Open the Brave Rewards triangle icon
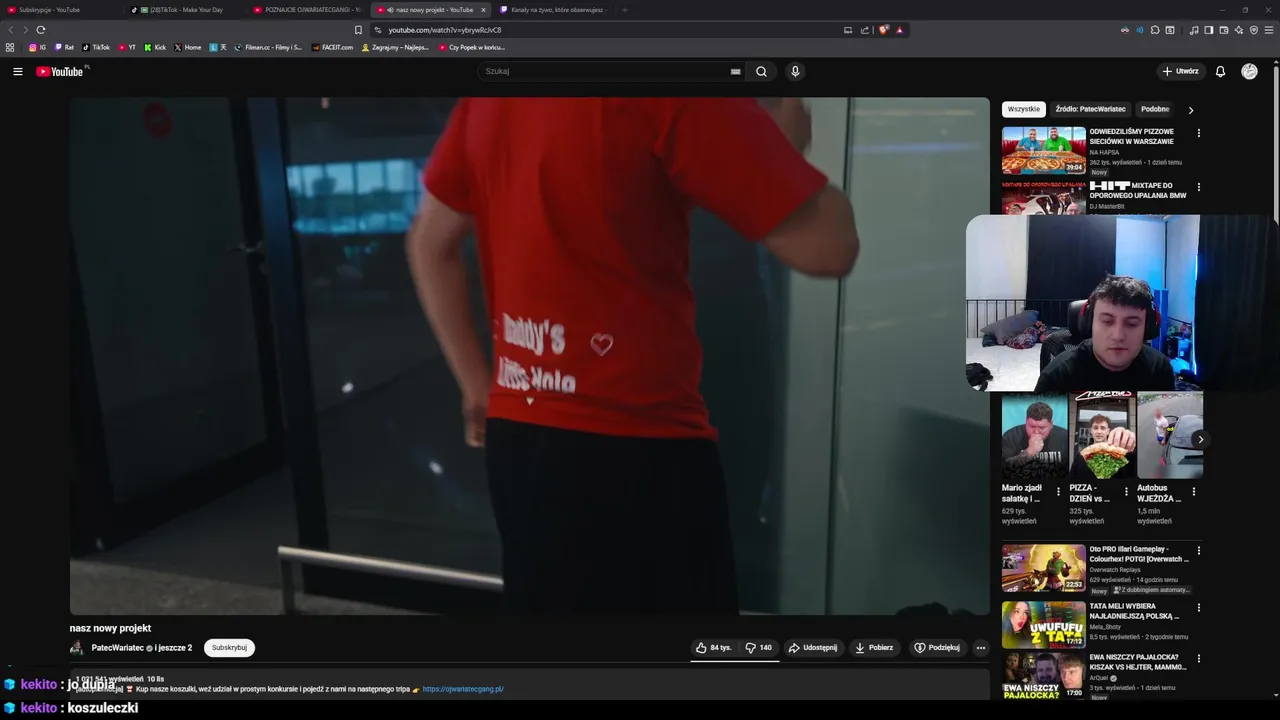The width and height of the screenshot is (1280, 720). click(899, 30)
